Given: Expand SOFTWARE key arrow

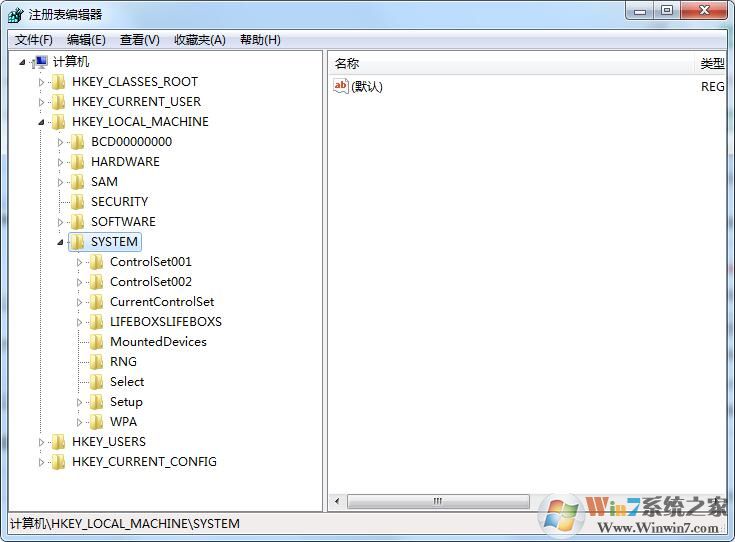Looking at the screenshot, I should [x=60, y=222].
